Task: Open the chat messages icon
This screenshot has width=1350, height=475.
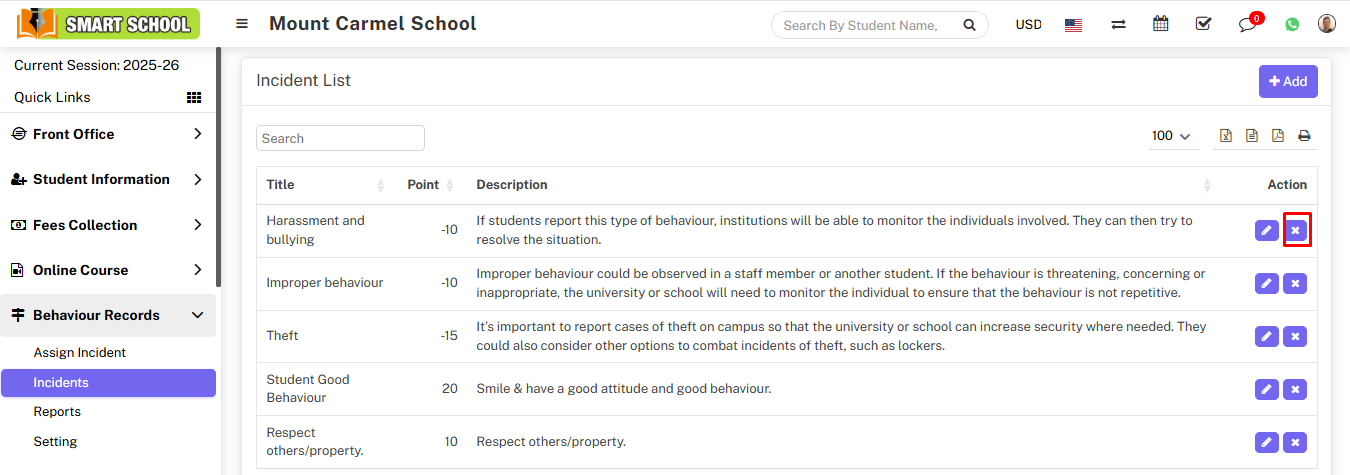Action: pos(1246,24)
